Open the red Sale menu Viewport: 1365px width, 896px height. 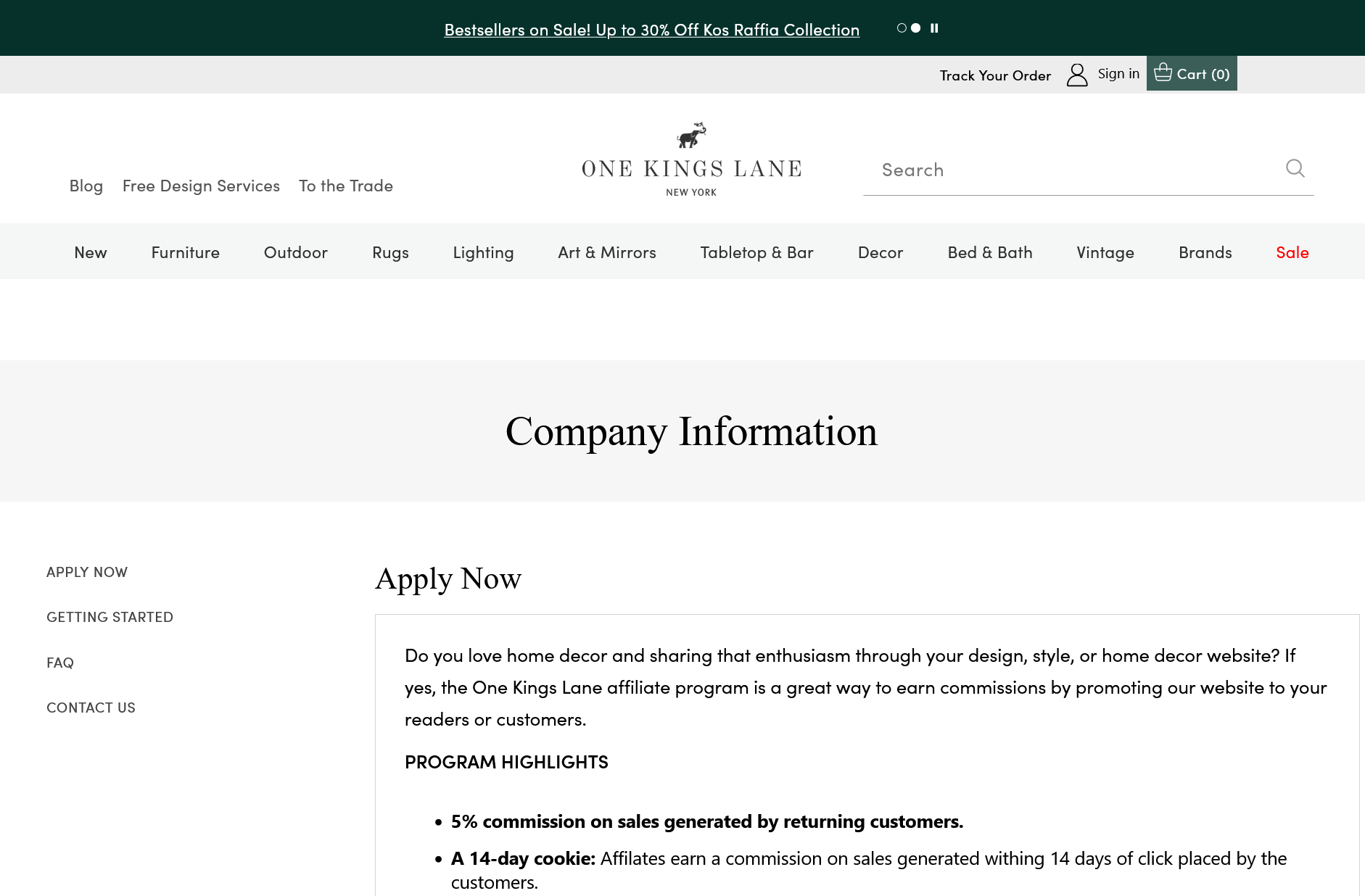pos(1292,252)
